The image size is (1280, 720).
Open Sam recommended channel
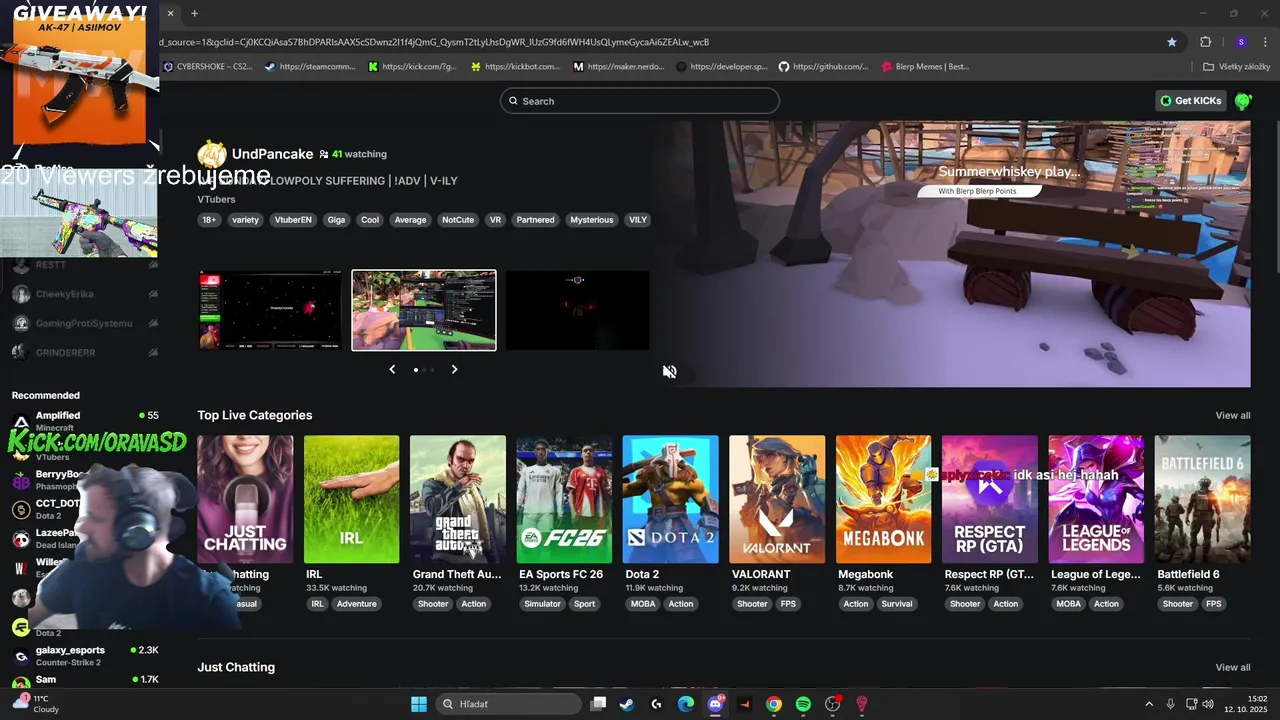point(85,680)
